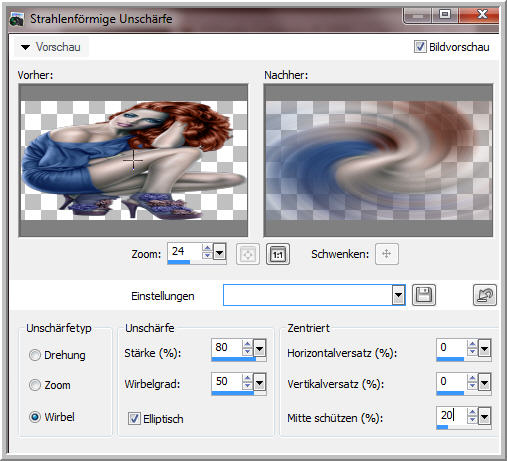Toggle the Bildvorschau checkbox
Image resolution: width=507 pixels, height=461 pixels.
coord(420,47)
